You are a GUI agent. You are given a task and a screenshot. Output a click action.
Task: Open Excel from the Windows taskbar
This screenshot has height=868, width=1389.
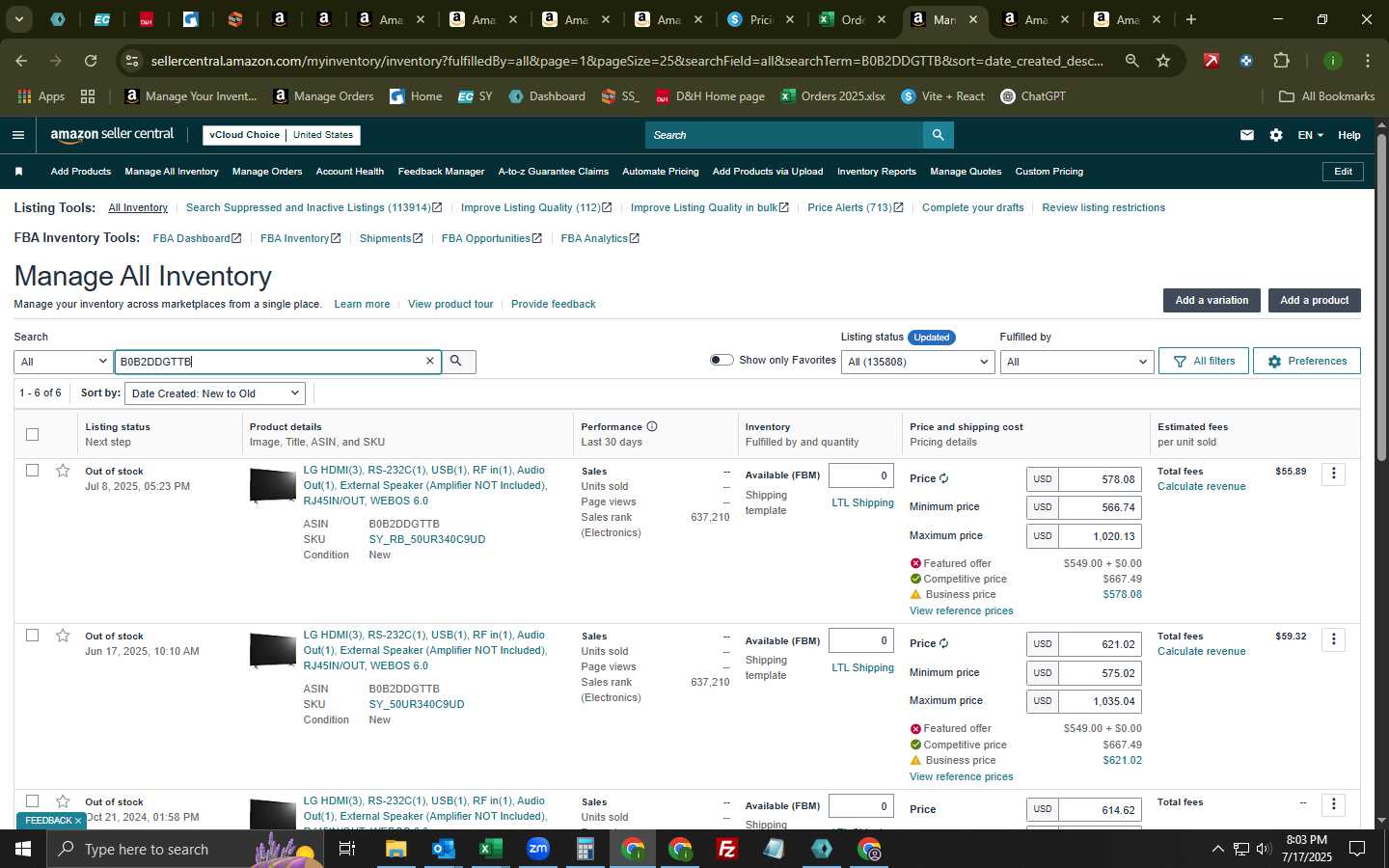(x=491, y=849)
